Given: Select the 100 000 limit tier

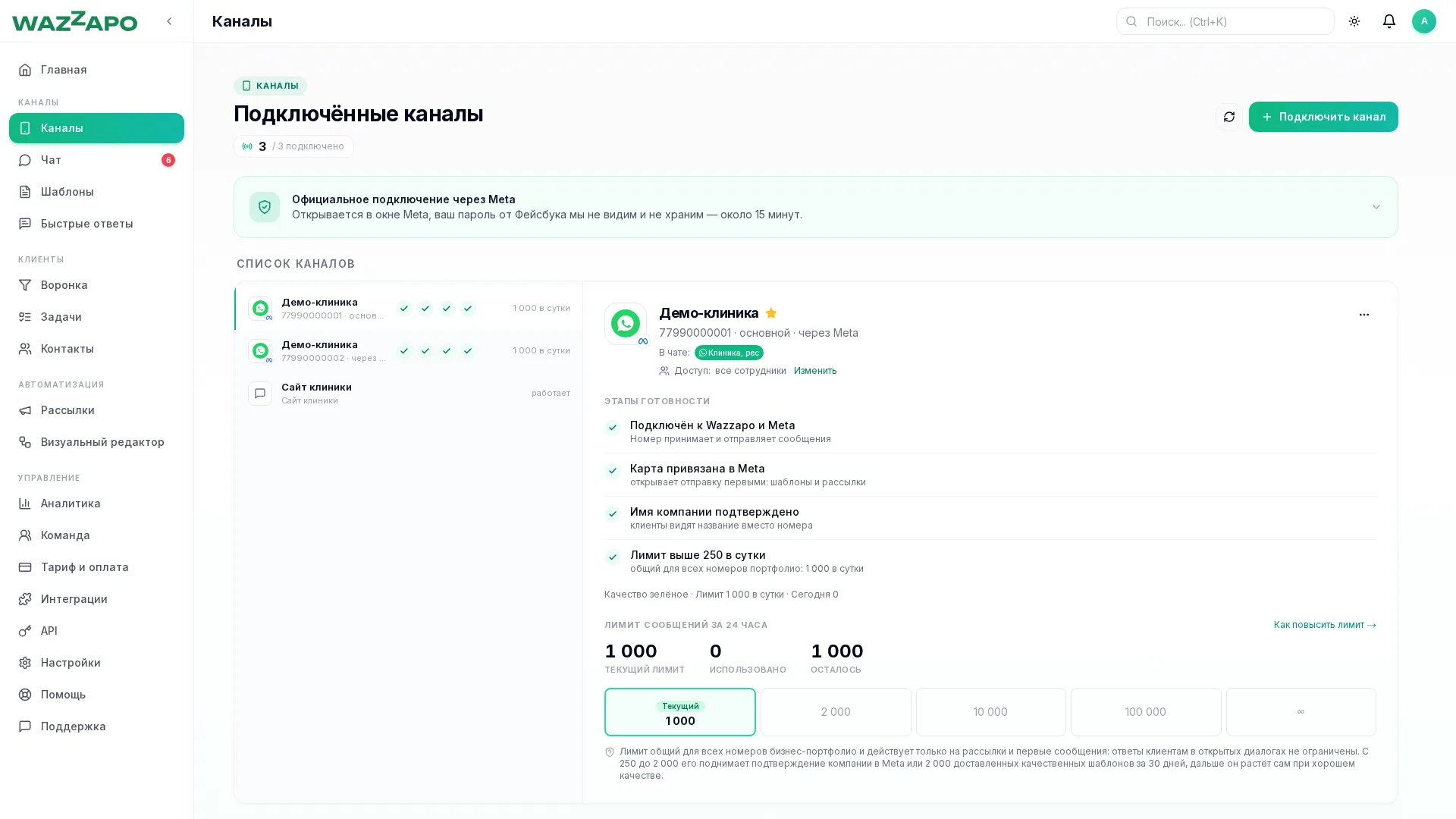Looking at the screenshot, I should 1146,712.
